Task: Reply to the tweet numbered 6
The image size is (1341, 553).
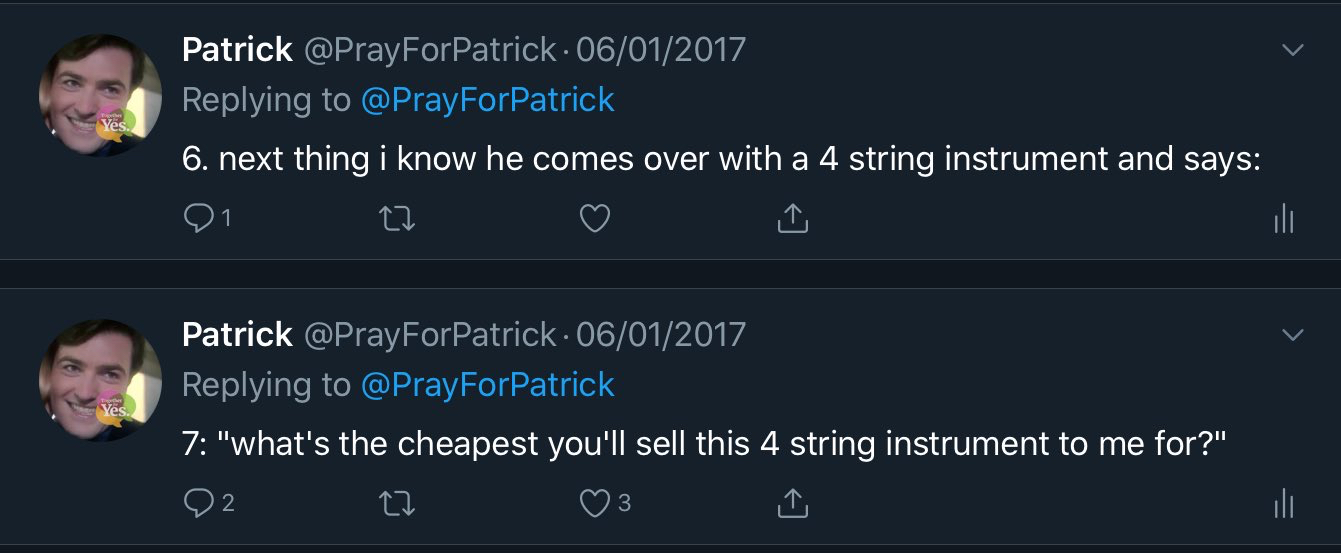Action: click(200, 218)
